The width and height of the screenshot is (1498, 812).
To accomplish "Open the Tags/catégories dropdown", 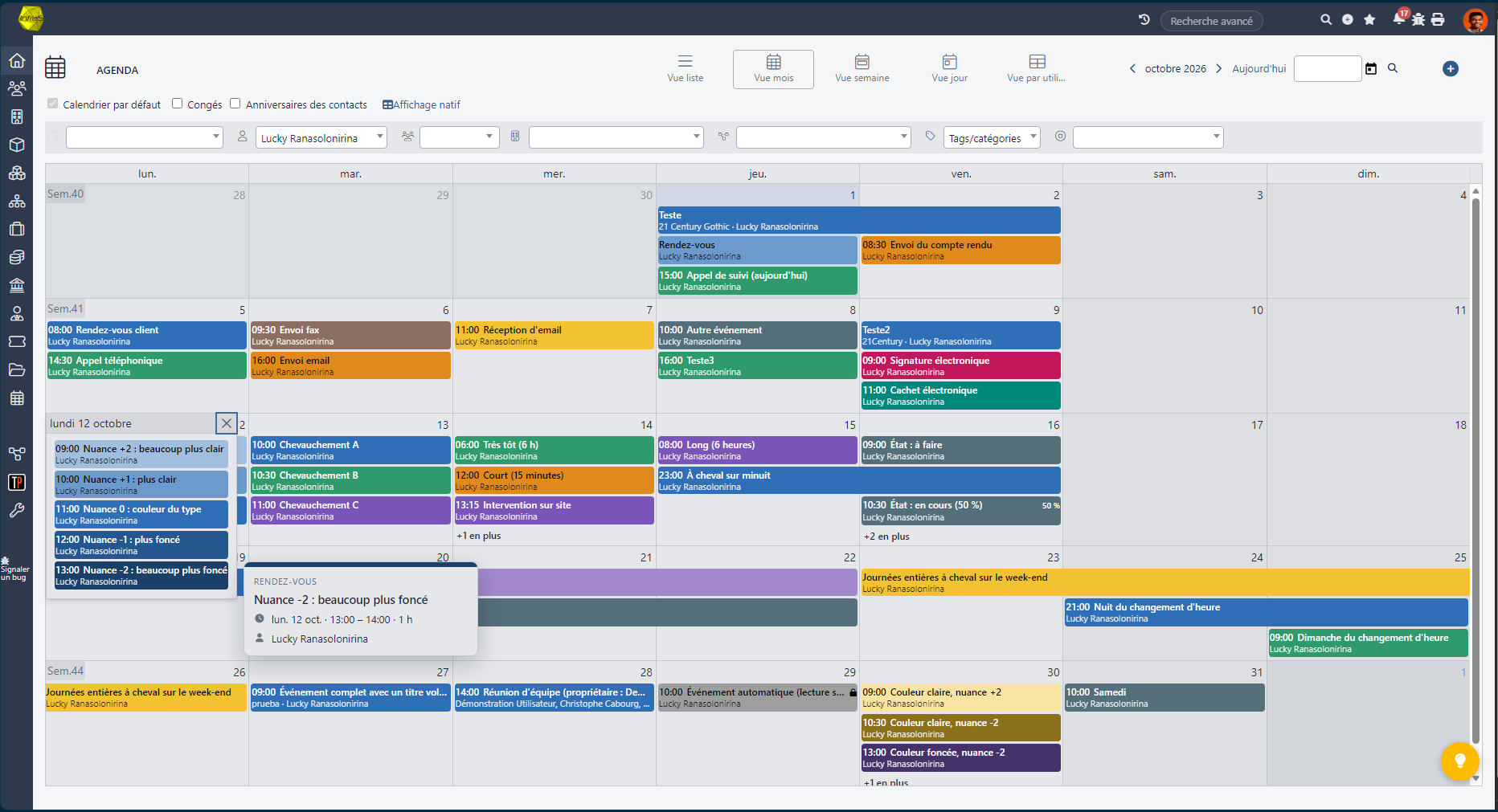I will (x=992, y=137).
